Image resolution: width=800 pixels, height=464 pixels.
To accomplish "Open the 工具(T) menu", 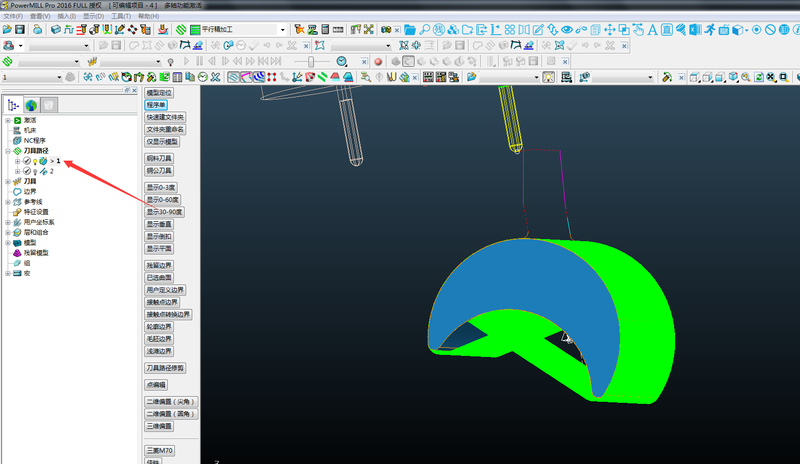I will click(120, 16).
